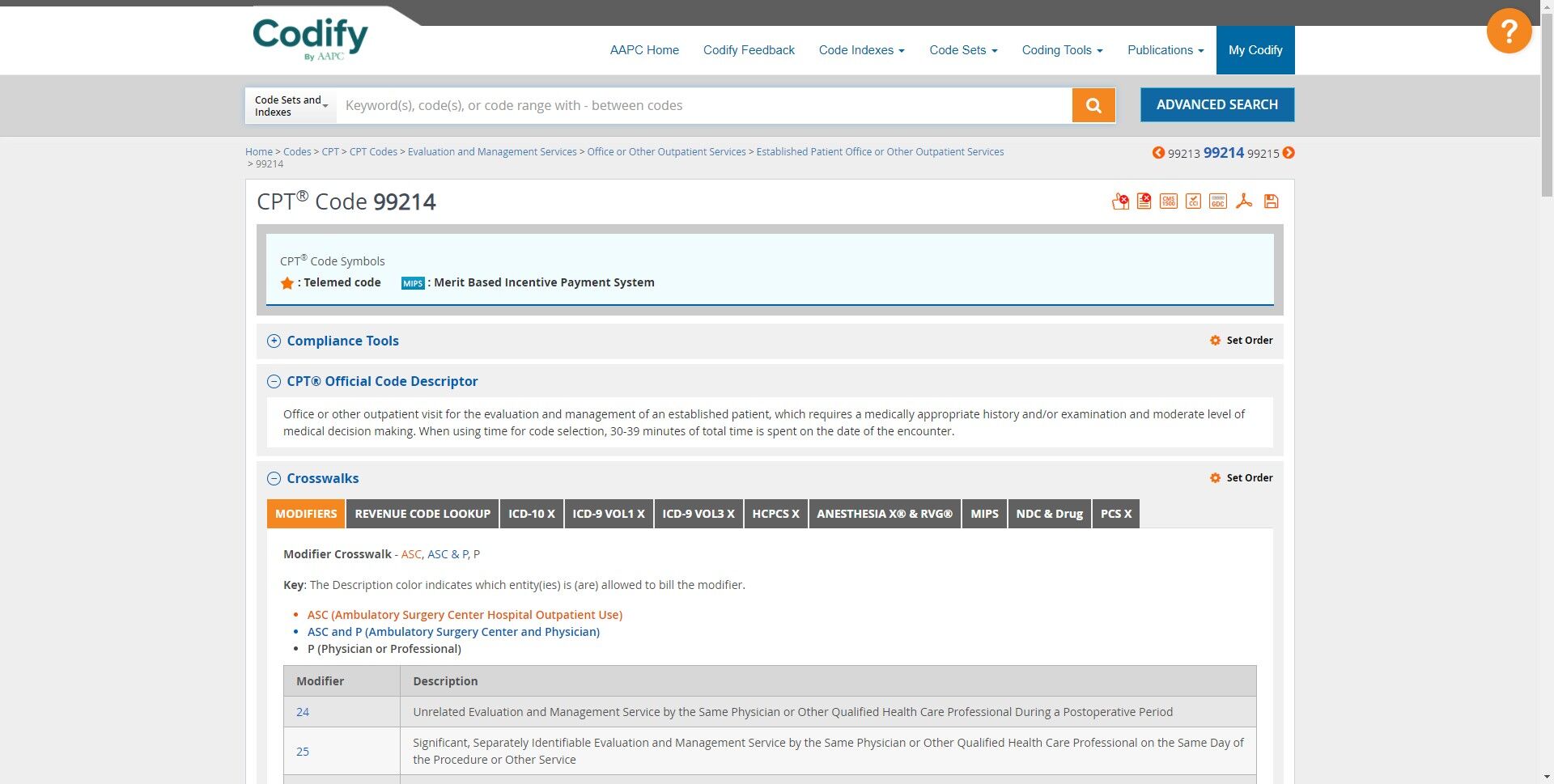Focus the keyword search input field
Viewport: 1554px width, 784px height.
coord(704,106)
